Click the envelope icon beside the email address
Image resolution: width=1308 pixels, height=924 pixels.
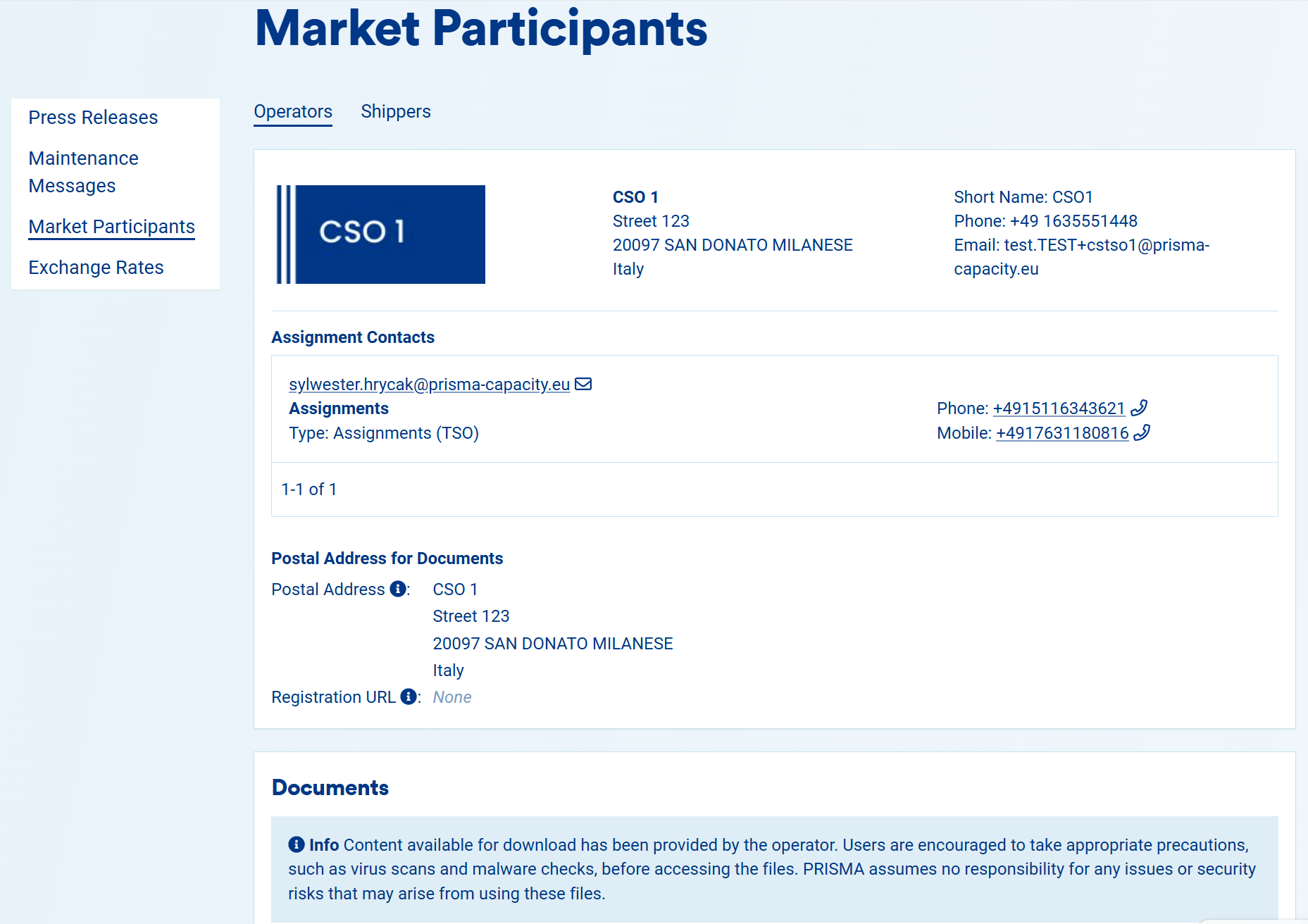click(583, 384)
